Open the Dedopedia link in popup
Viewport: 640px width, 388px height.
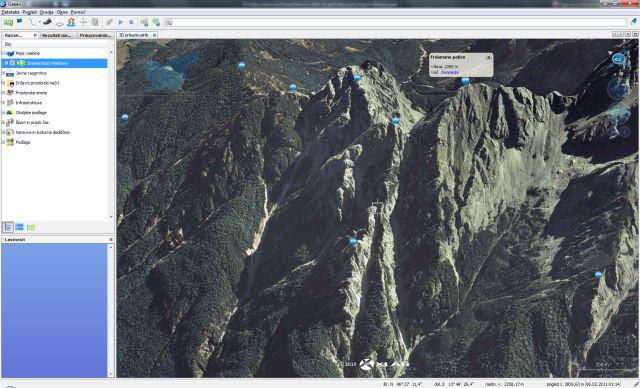[x=449, y=72]
